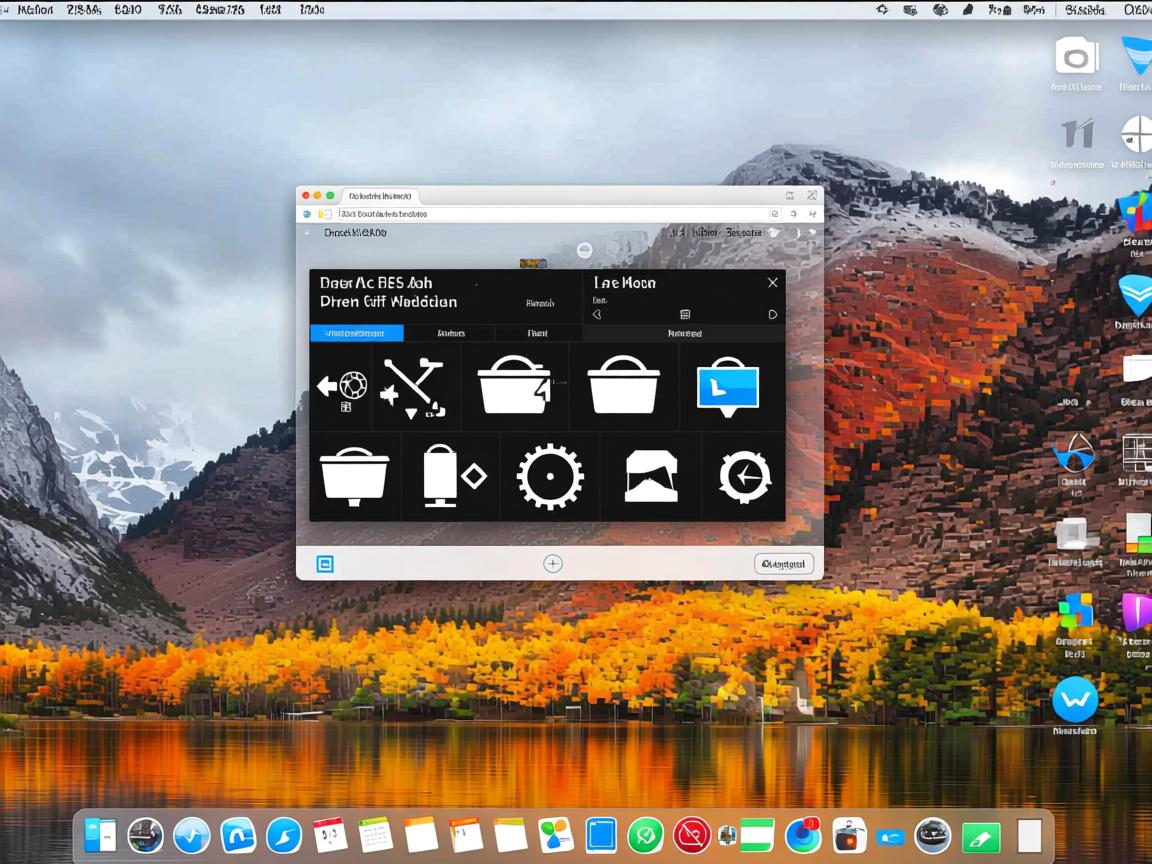Select the clock gear icon tile

click(744, 477)
